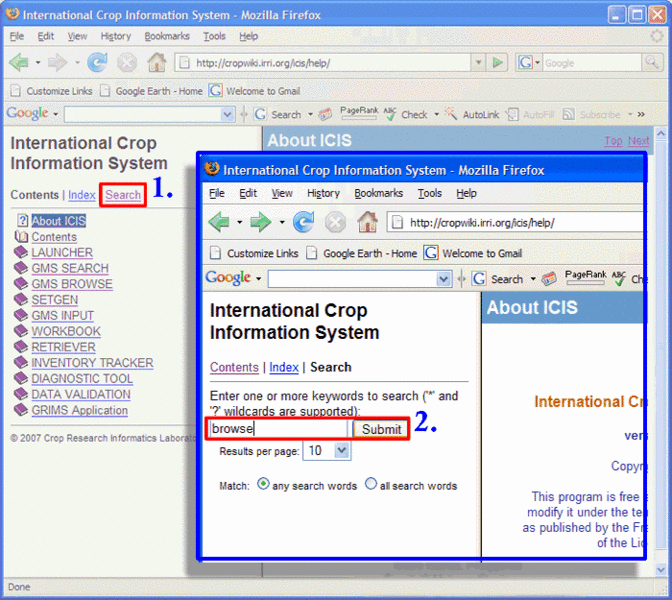This screenshot has height=600, width=672.
Task: Click the PageRank icon in the outer Google toolbar
Action: click(x=359, y=113)
